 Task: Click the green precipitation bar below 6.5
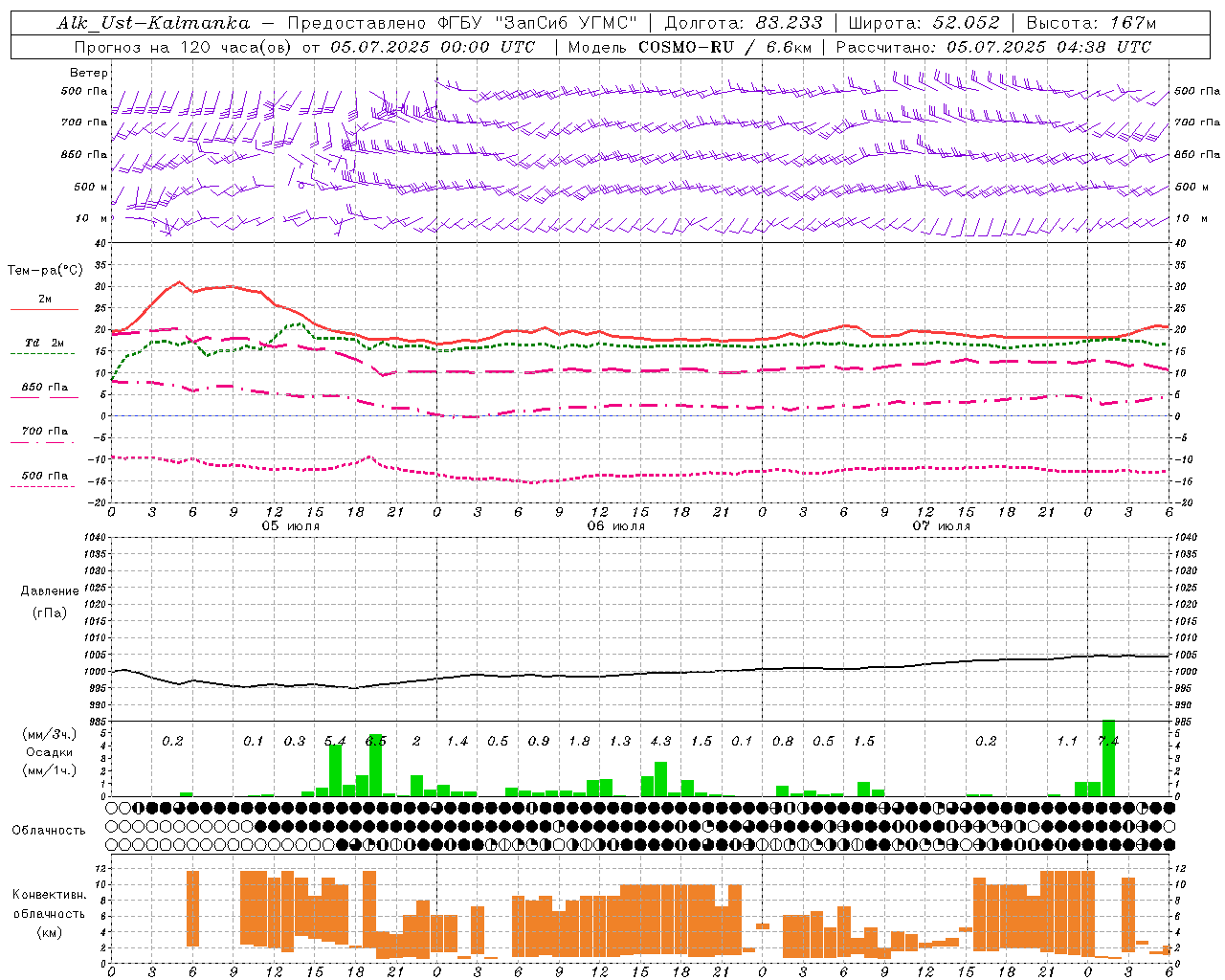(x=375, y=766)
